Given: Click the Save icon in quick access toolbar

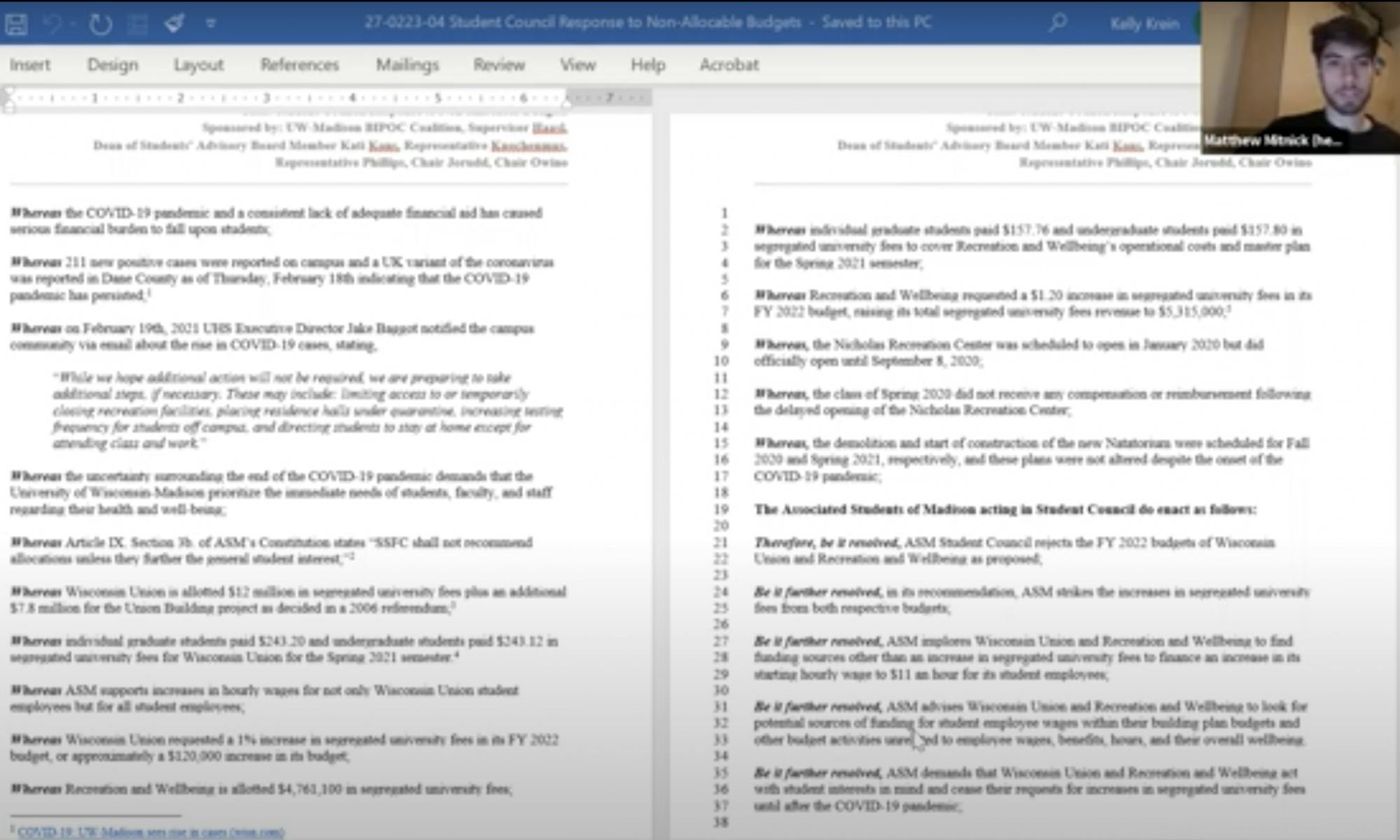Looking at the screenshot, I should click(x=16, y=23).
